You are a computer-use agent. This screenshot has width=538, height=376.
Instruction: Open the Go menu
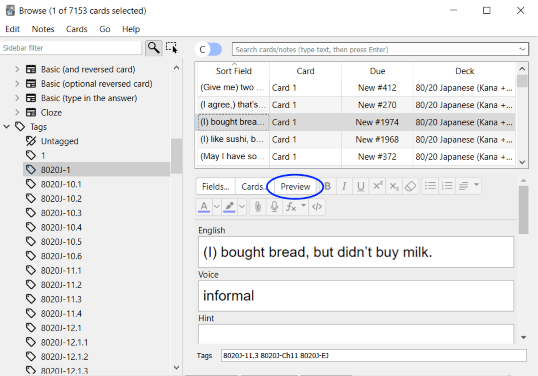tap(105, 29)
